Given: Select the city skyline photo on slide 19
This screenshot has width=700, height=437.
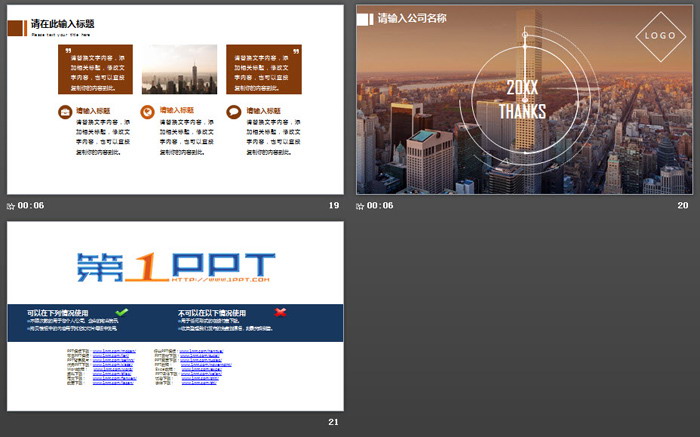Looking at the screenshot, I should point(179,70).
